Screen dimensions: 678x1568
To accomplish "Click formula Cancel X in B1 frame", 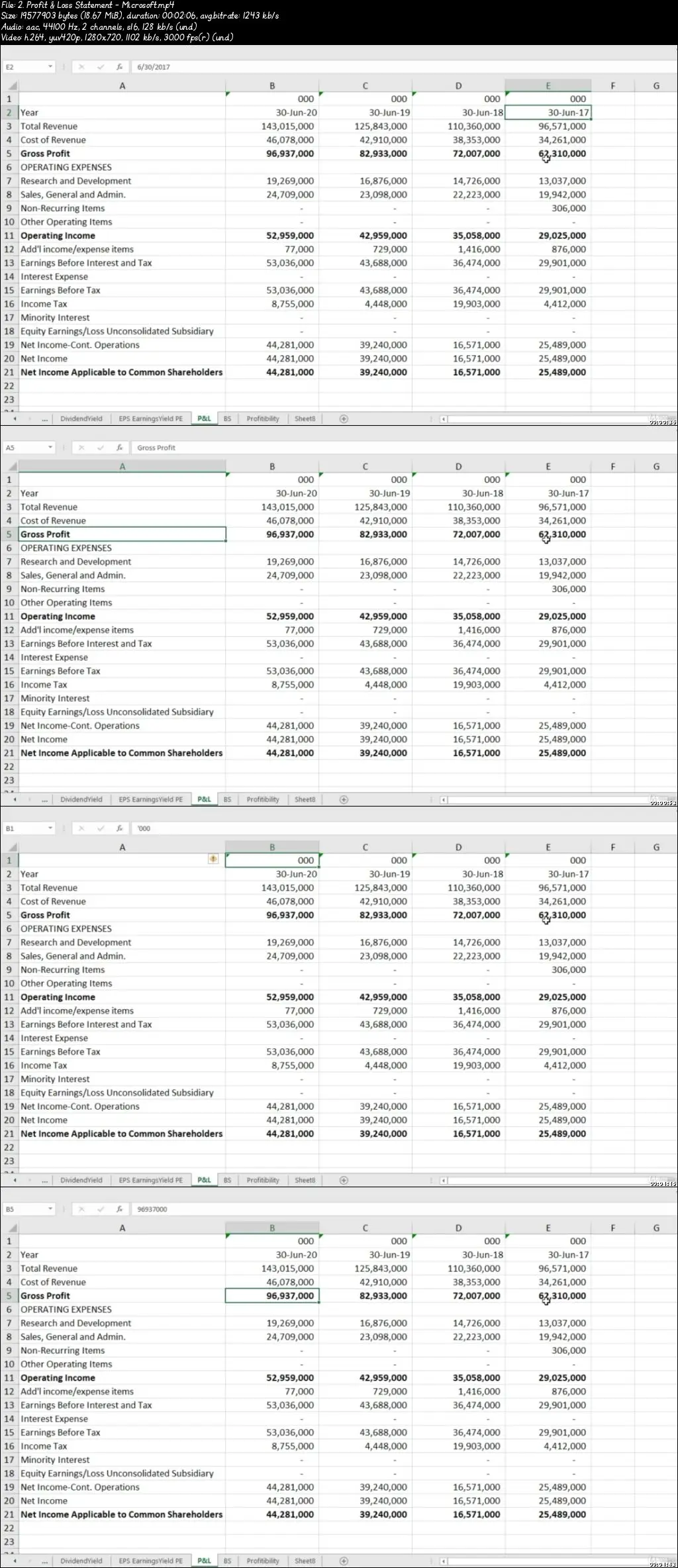I will pos(81,828).
